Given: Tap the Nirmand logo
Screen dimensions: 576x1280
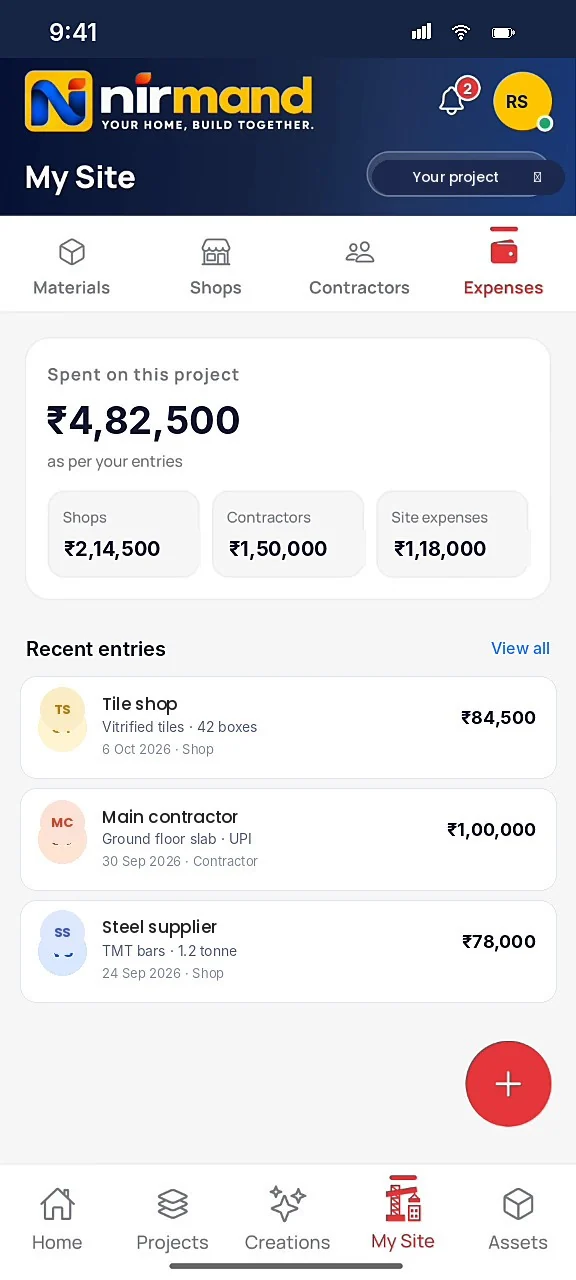Looking at the screenshot, I should tap(169, 102).
